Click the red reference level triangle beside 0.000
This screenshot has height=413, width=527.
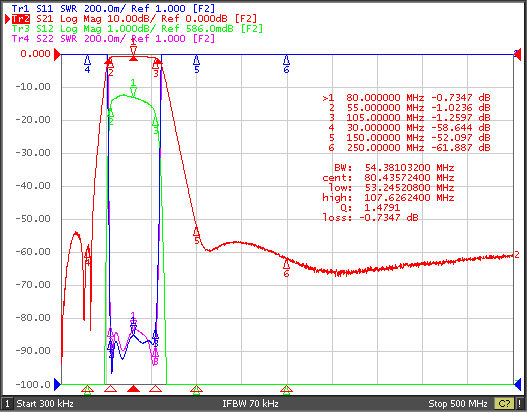coord(57,54)
